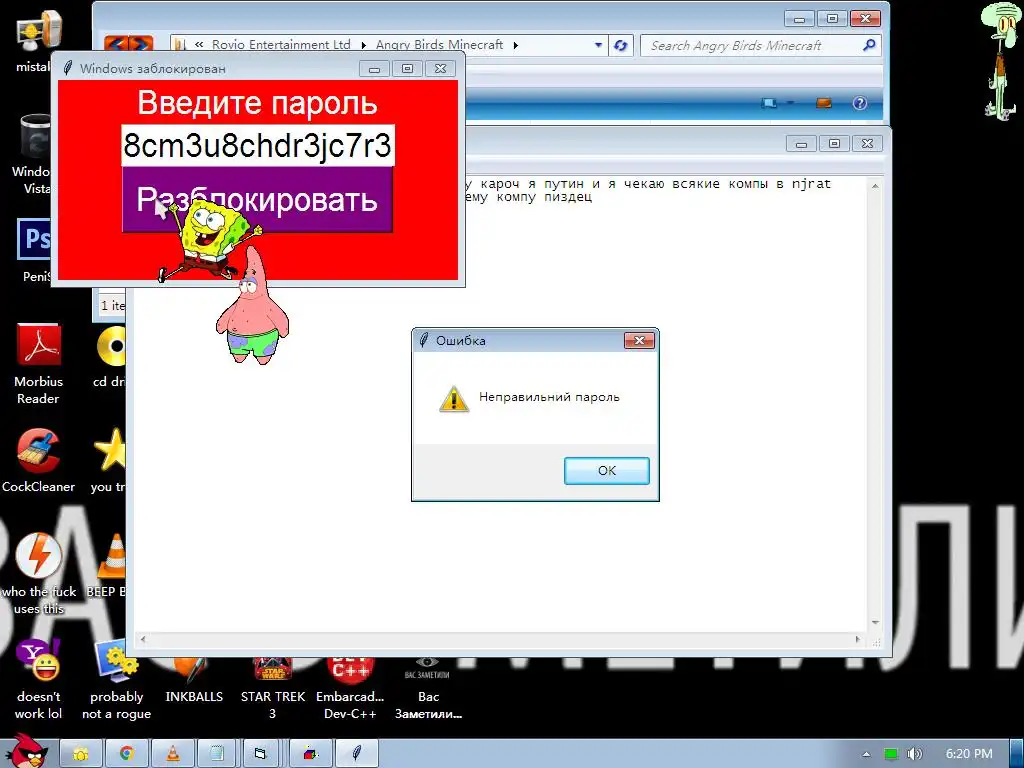
Task: Open the Angry Birds Start button
Action: (x=26, y=751)
